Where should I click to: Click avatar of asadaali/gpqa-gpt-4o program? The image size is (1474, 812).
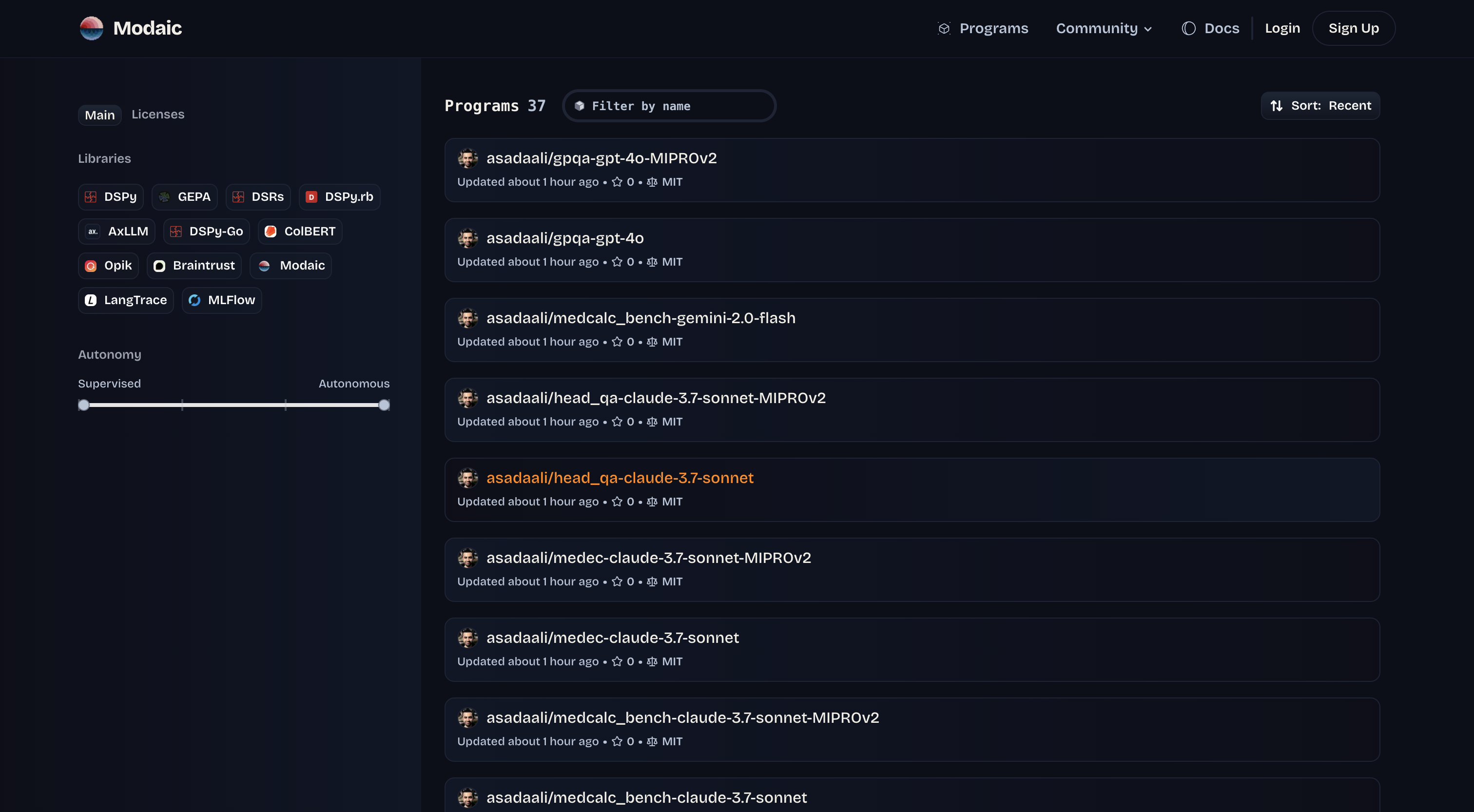(x=467, y=238)
